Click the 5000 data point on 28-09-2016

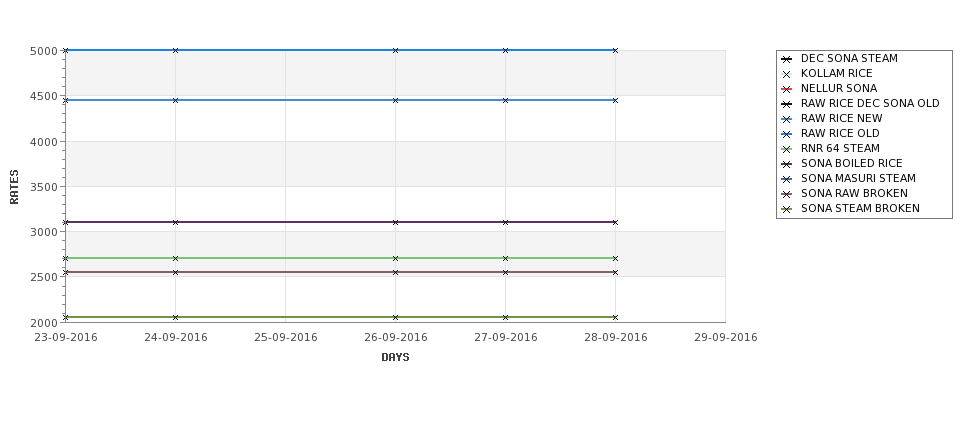[x=615, y=50]
